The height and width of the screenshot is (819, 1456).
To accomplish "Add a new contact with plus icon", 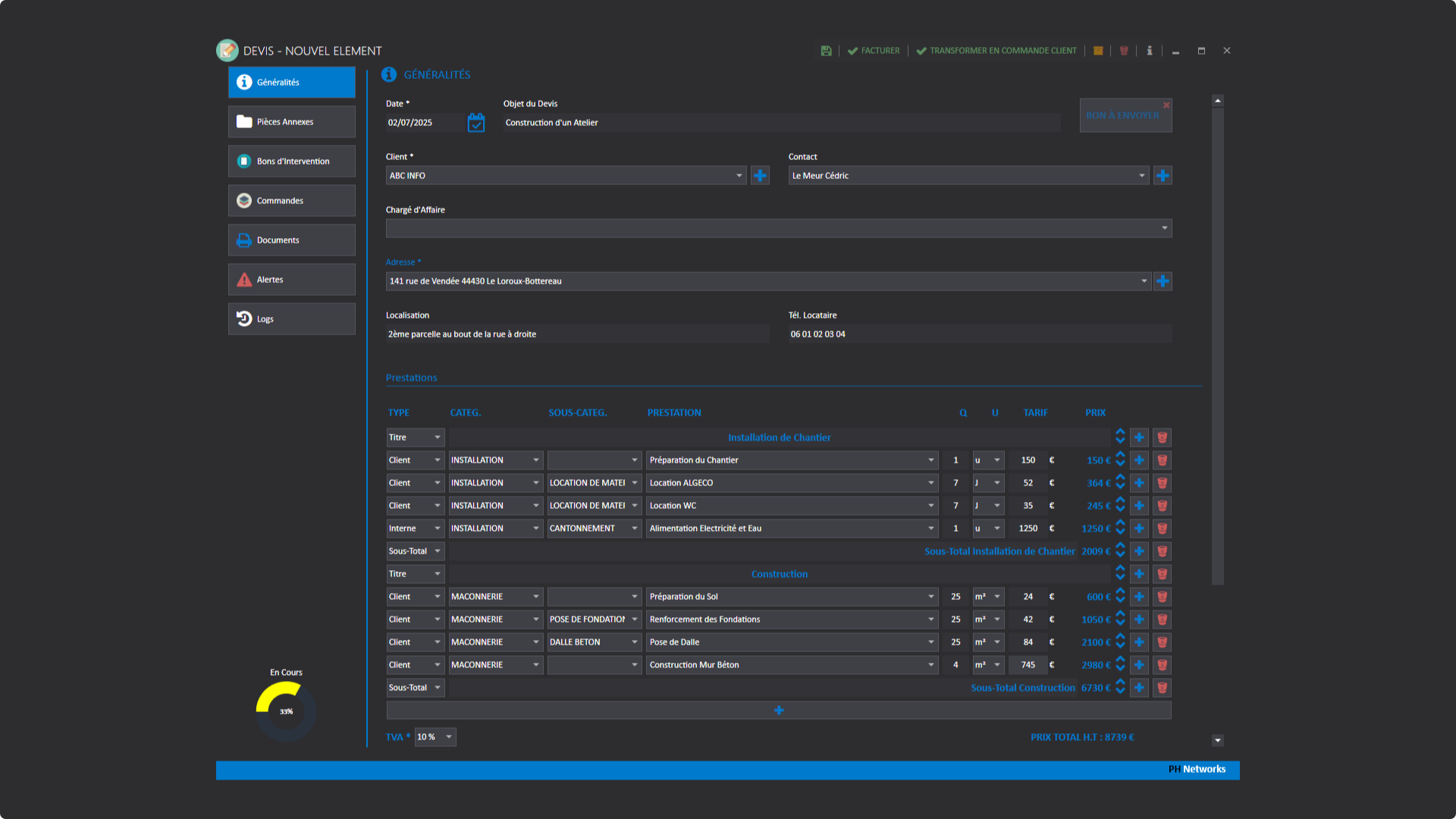I will [x=1163, y=176].
